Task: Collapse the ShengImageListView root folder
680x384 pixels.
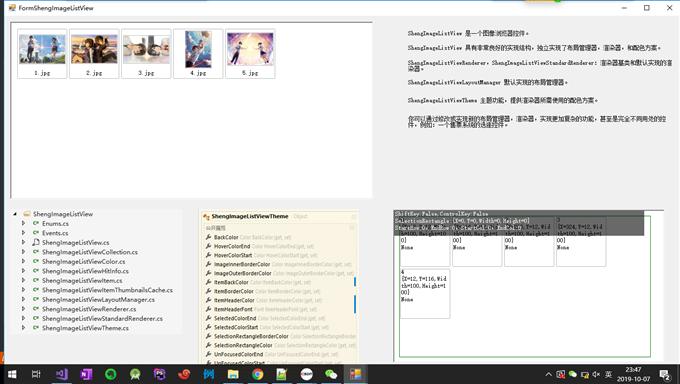Action: click(15, 214)
